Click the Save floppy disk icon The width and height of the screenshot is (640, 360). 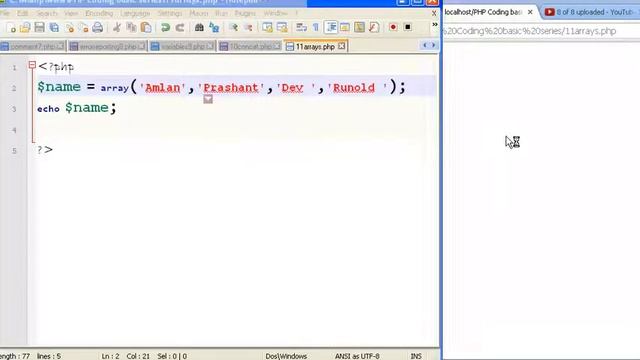(40, 28)
